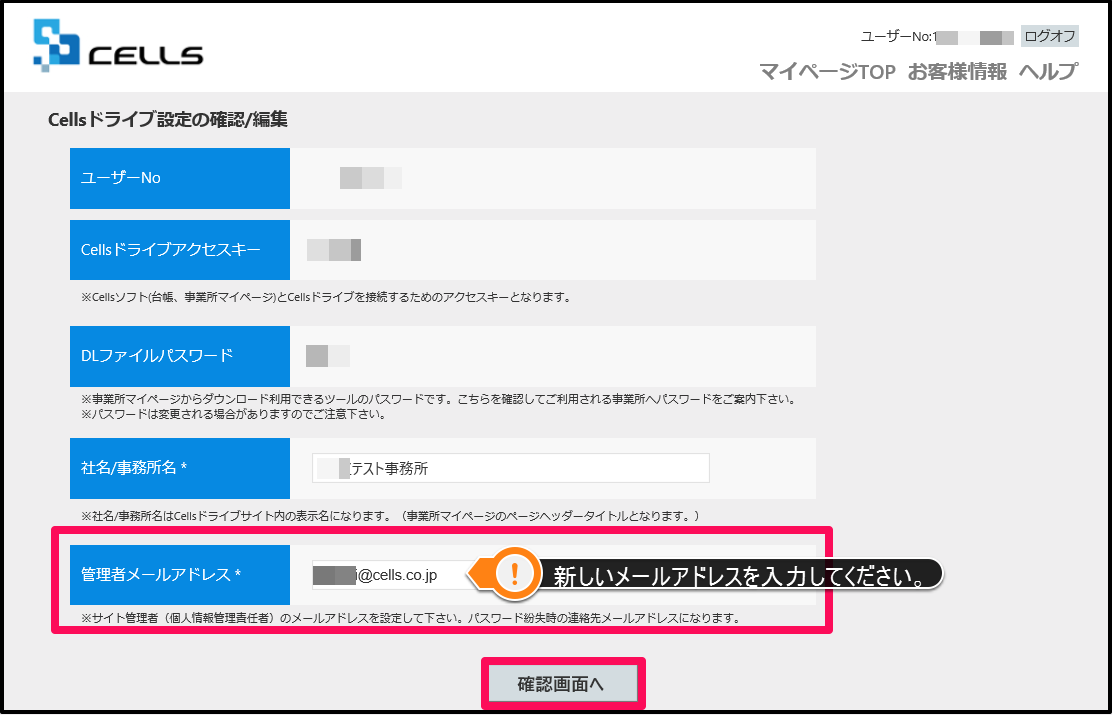
Task: Click the 確認画面へ button
Action: pyautogui.click(x=564, y=684)
